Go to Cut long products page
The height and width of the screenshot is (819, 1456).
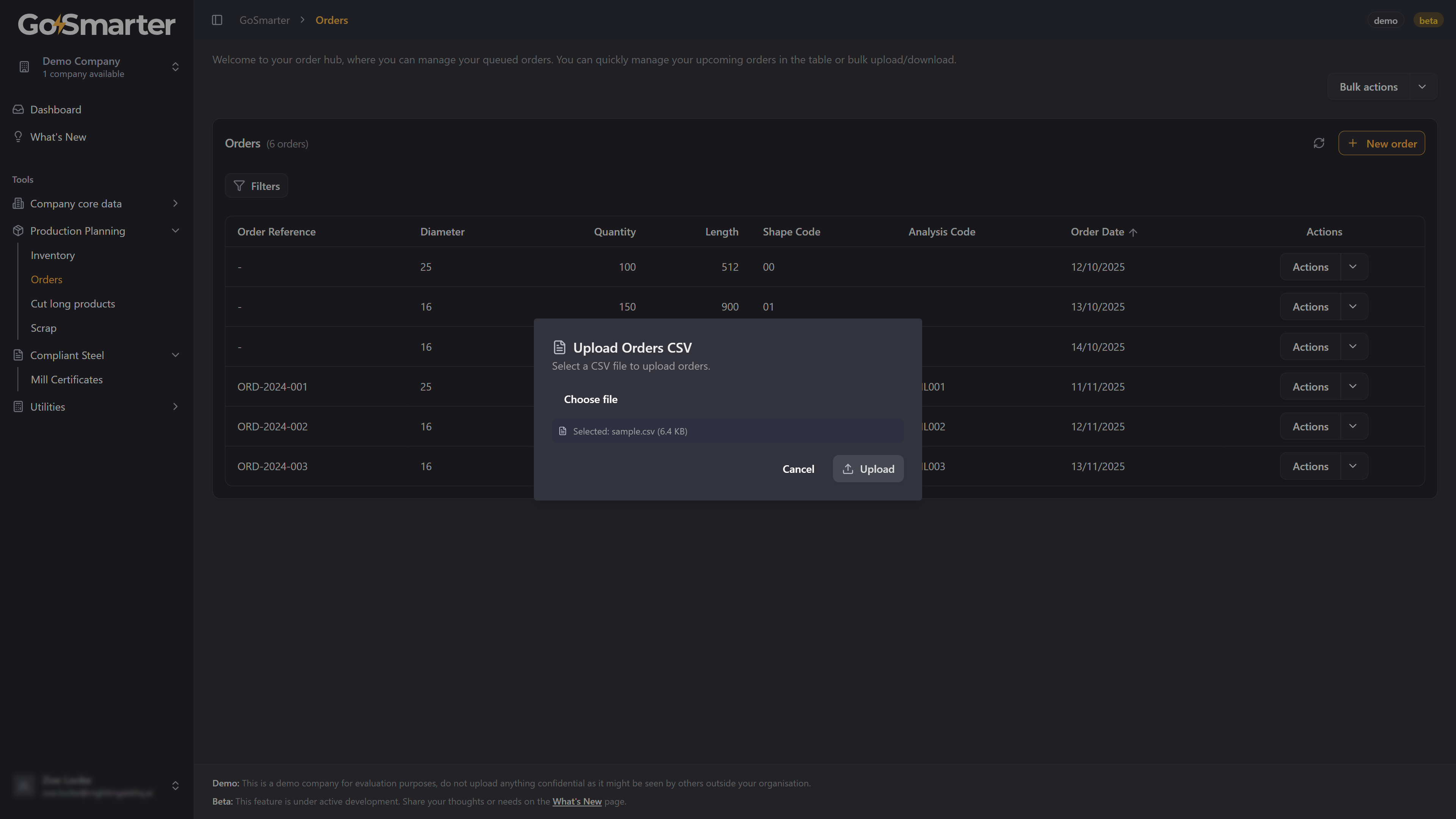[x=73, y=303]
